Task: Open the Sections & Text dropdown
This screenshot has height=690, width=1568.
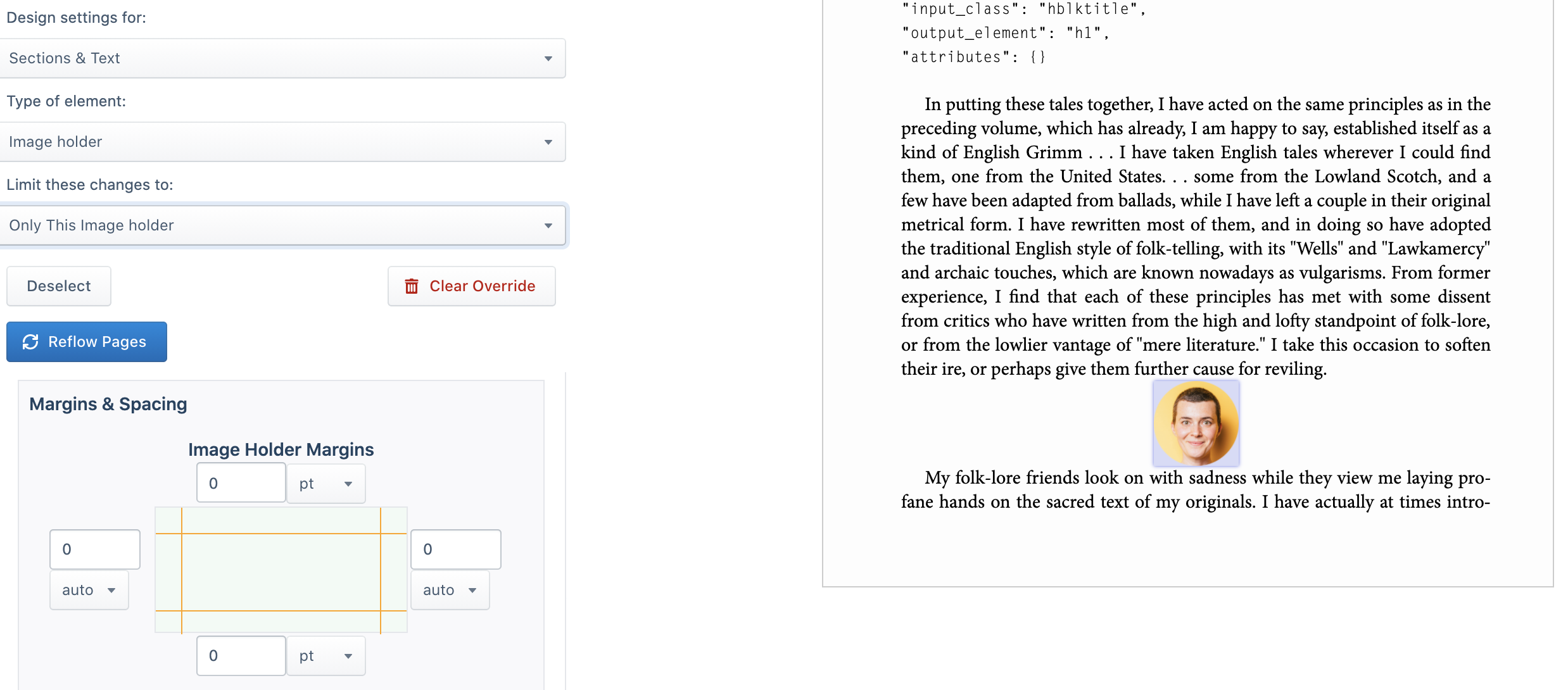Action: tap(282, 58)
